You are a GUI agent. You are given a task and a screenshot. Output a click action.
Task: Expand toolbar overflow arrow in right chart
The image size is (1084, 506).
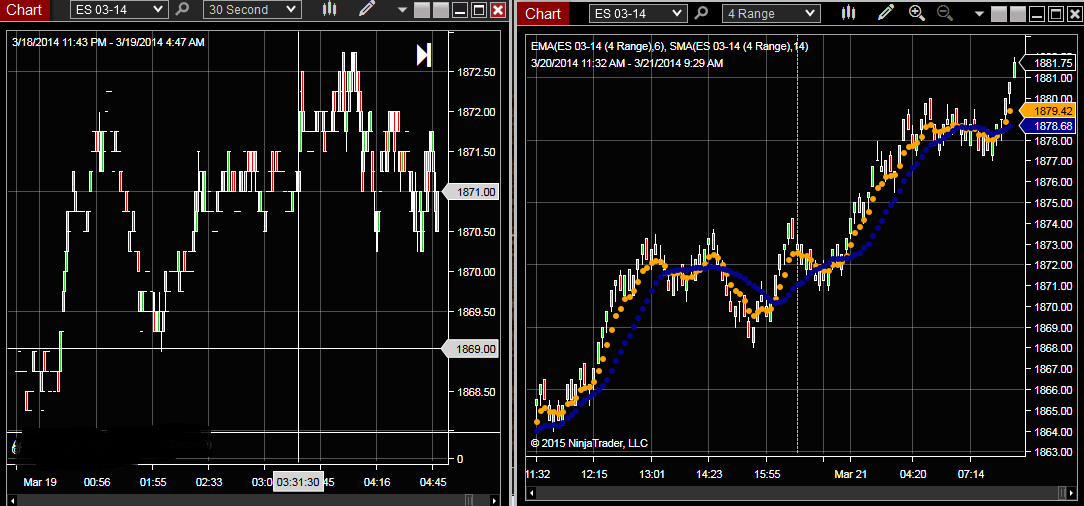click(x=978, y=15)
